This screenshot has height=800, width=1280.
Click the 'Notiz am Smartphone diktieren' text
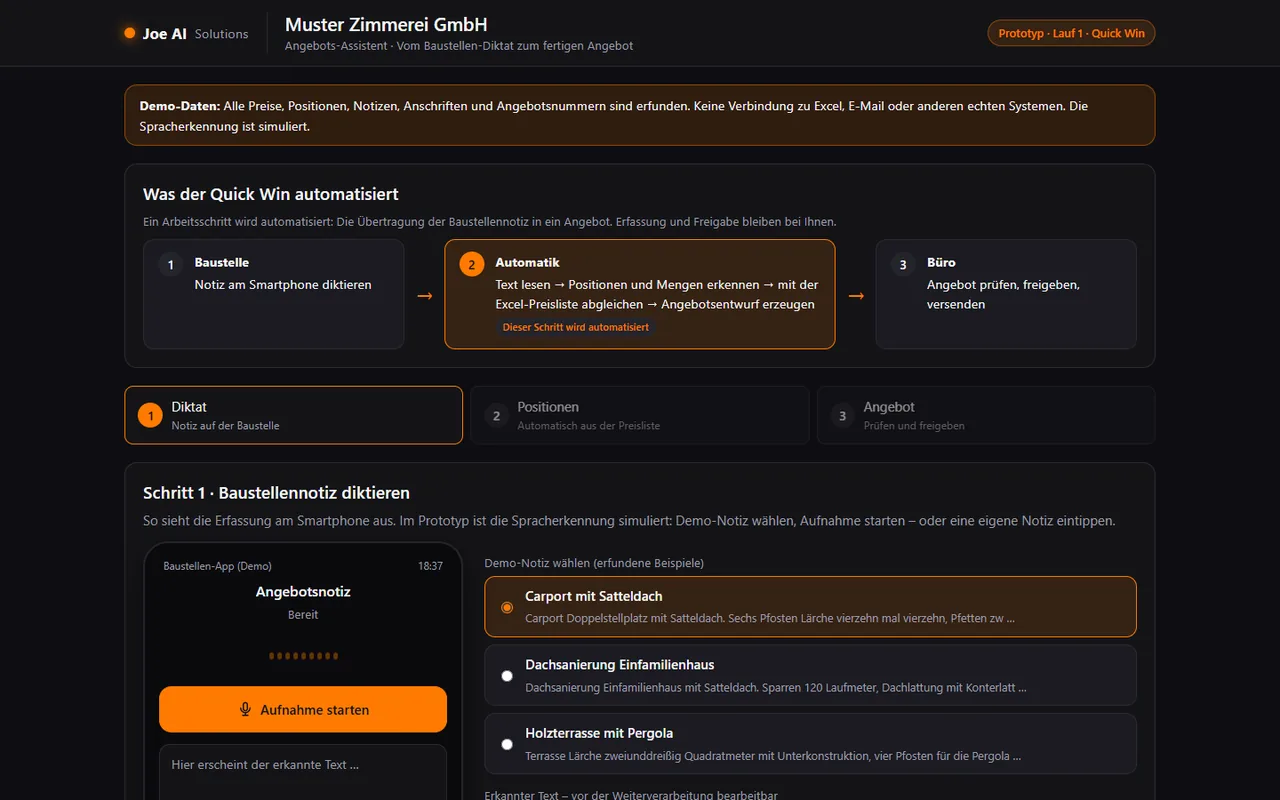[283, 285]
